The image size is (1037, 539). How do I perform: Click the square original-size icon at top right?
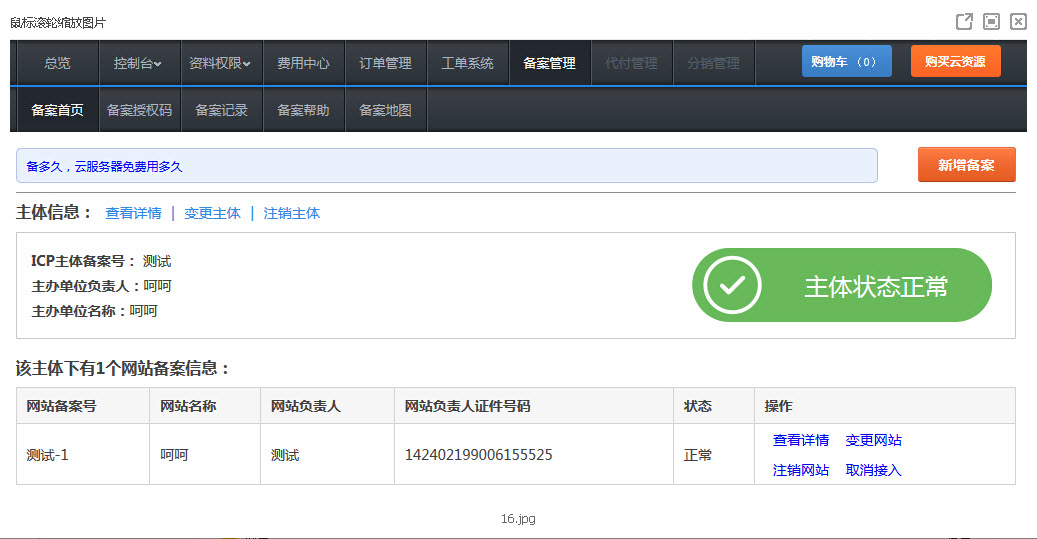coord(991,21)
